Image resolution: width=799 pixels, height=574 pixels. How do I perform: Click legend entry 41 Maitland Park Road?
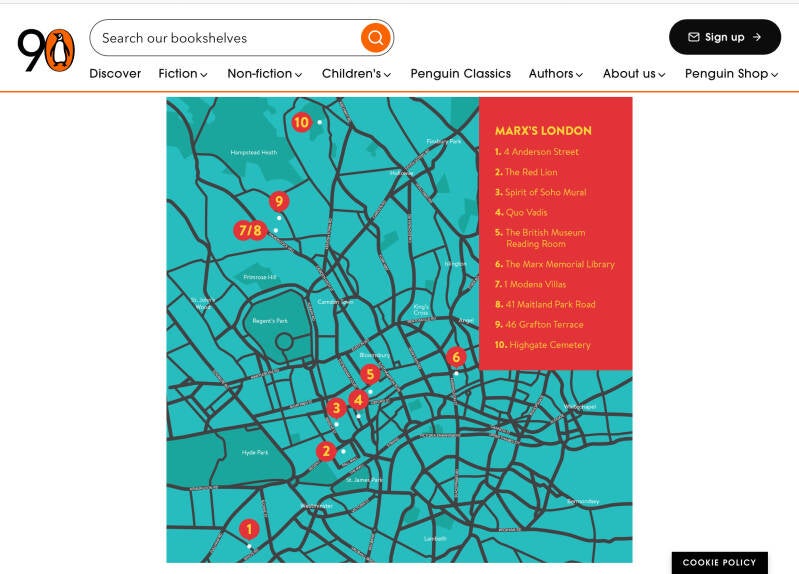click(545, 304)
